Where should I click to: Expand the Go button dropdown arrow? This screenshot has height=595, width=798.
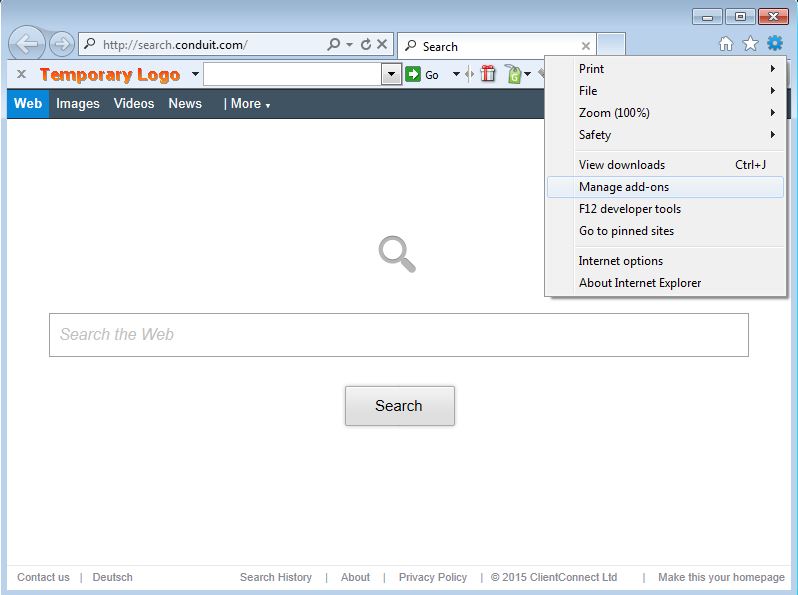(456, 74)
